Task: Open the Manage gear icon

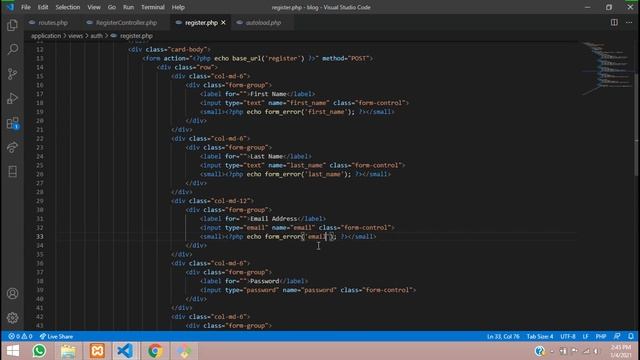Action: pyautogui.click(x=12, y=318)
